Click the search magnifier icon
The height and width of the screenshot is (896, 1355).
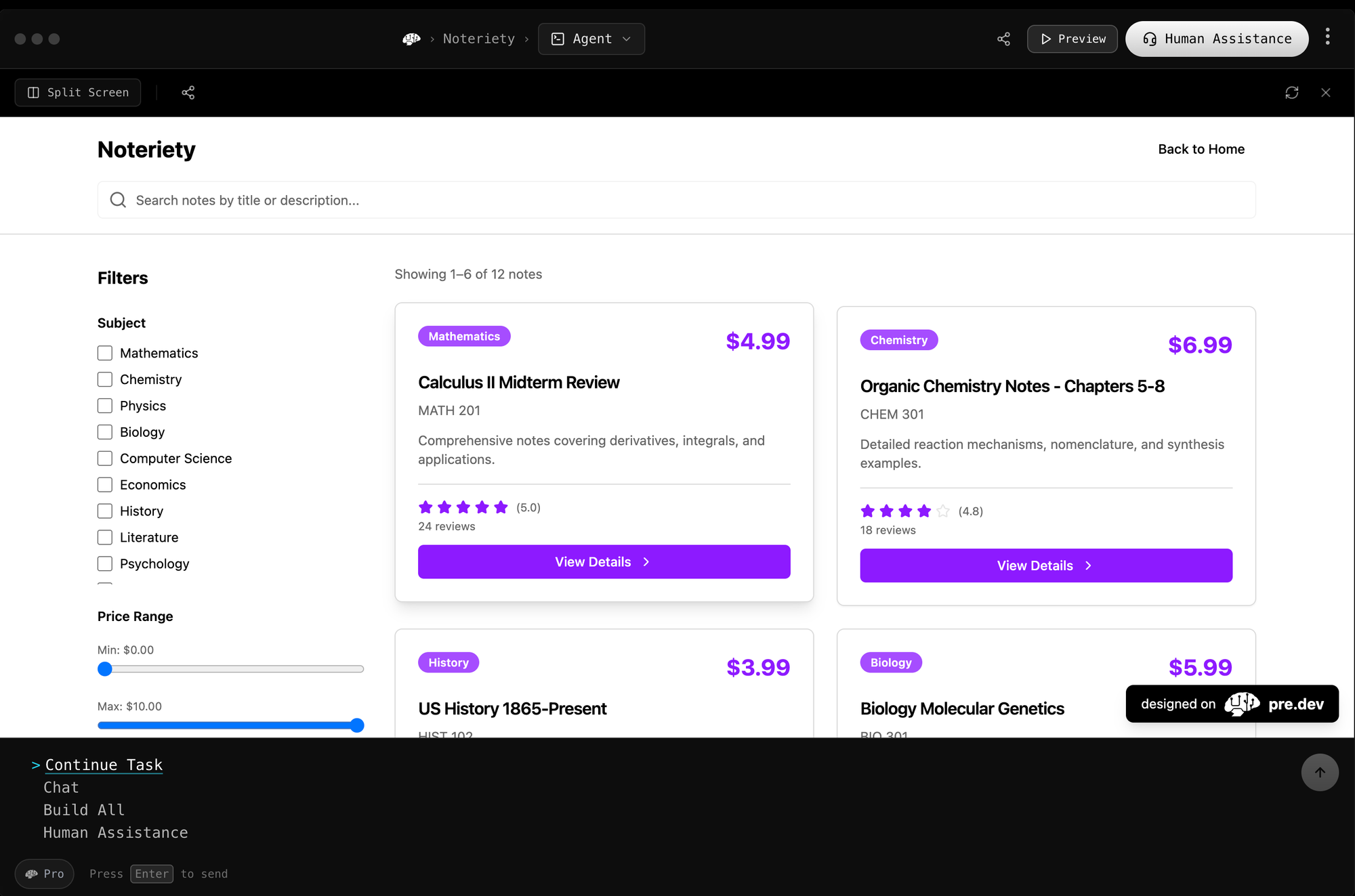coord(118,200)
